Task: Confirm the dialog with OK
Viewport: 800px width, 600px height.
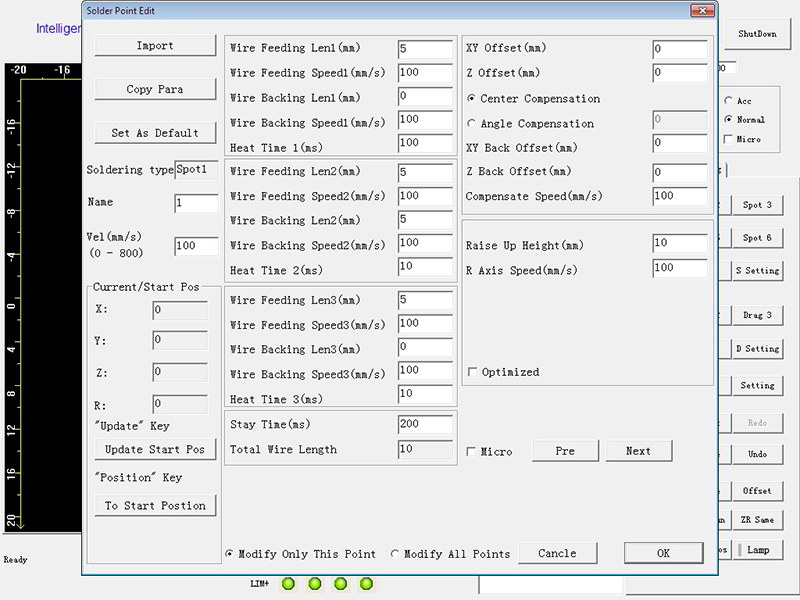Action: click(663, 553)
